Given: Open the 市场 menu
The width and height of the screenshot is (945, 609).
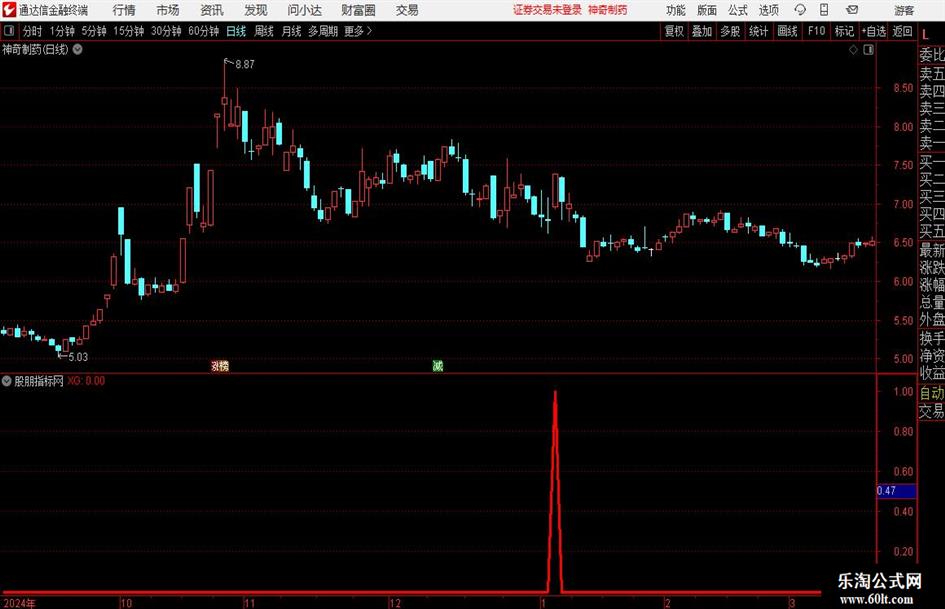Looking at the screenshot, I should point(168,10).
